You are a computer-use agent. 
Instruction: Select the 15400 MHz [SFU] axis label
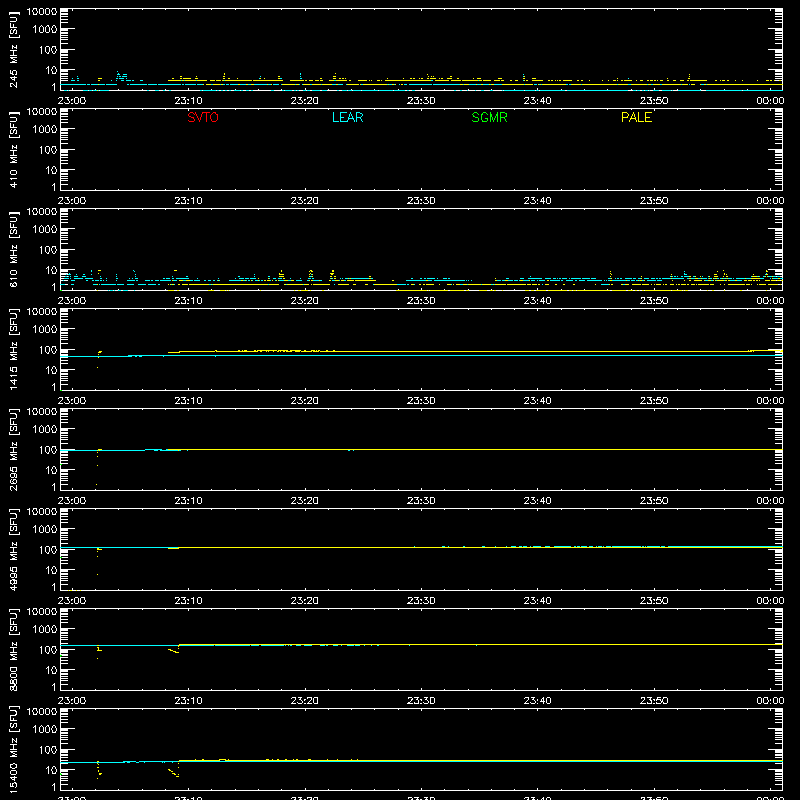(x=14, y=749)
